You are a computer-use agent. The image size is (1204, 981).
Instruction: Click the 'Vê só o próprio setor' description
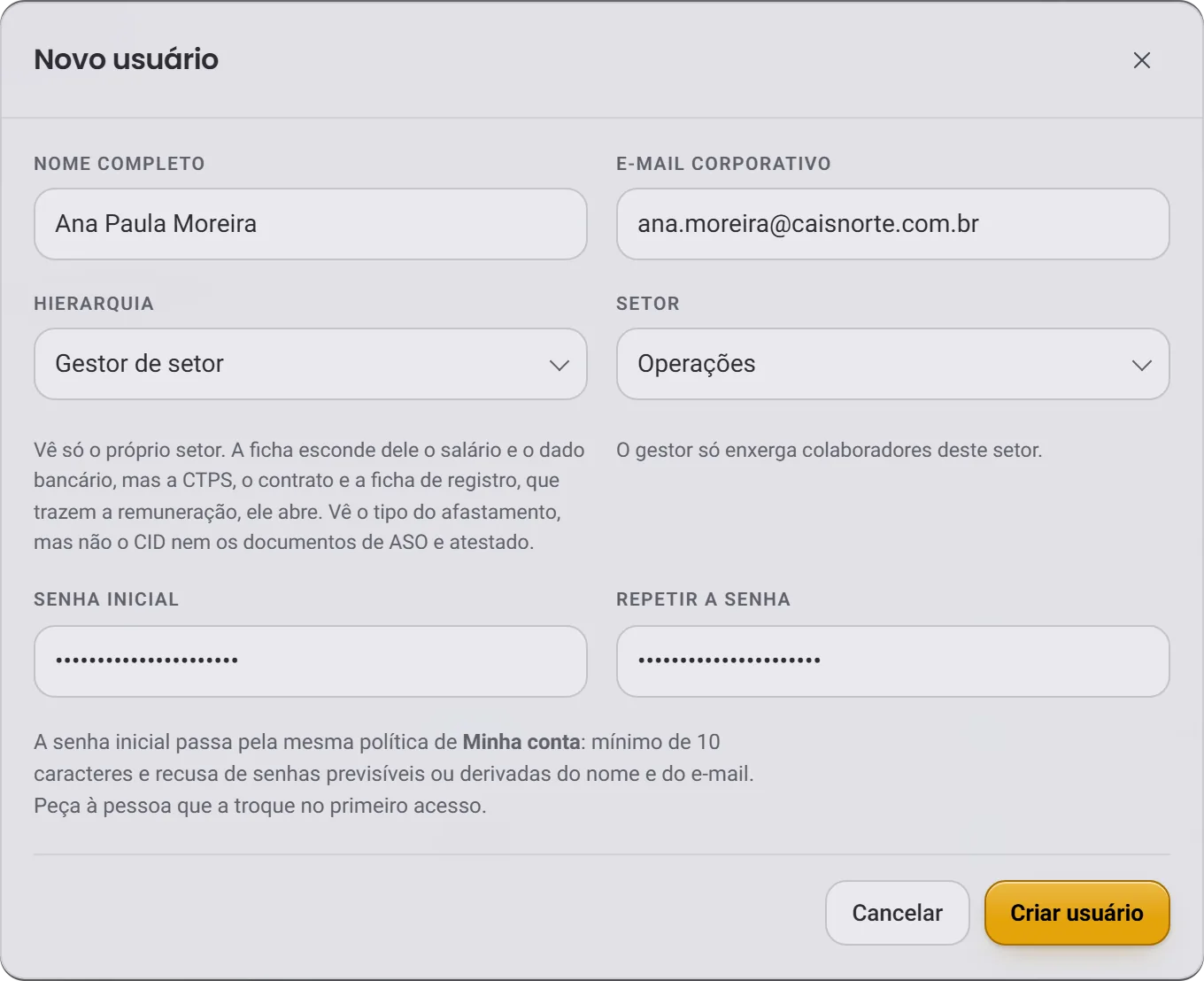coord(309,496)
